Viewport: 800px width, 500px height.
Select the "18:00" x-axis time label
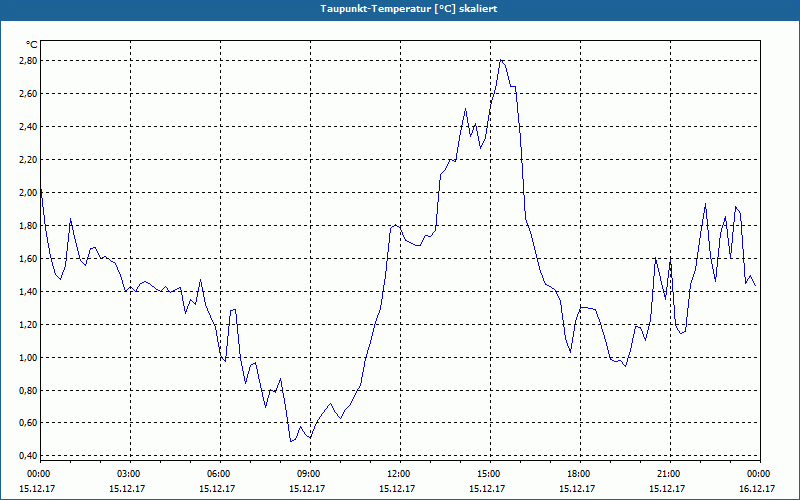click(577, 474)
